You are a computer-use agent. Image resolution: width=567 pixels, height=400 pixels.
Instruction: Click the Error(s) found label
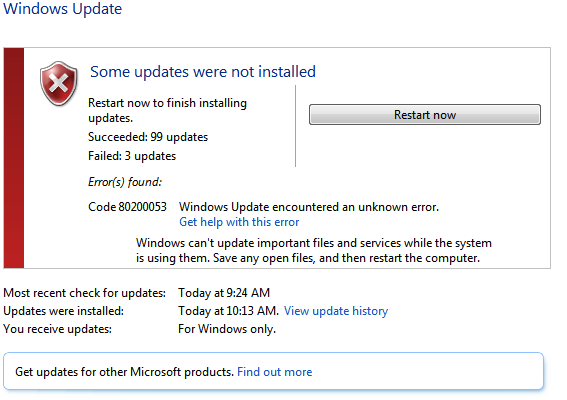point(125,182)
